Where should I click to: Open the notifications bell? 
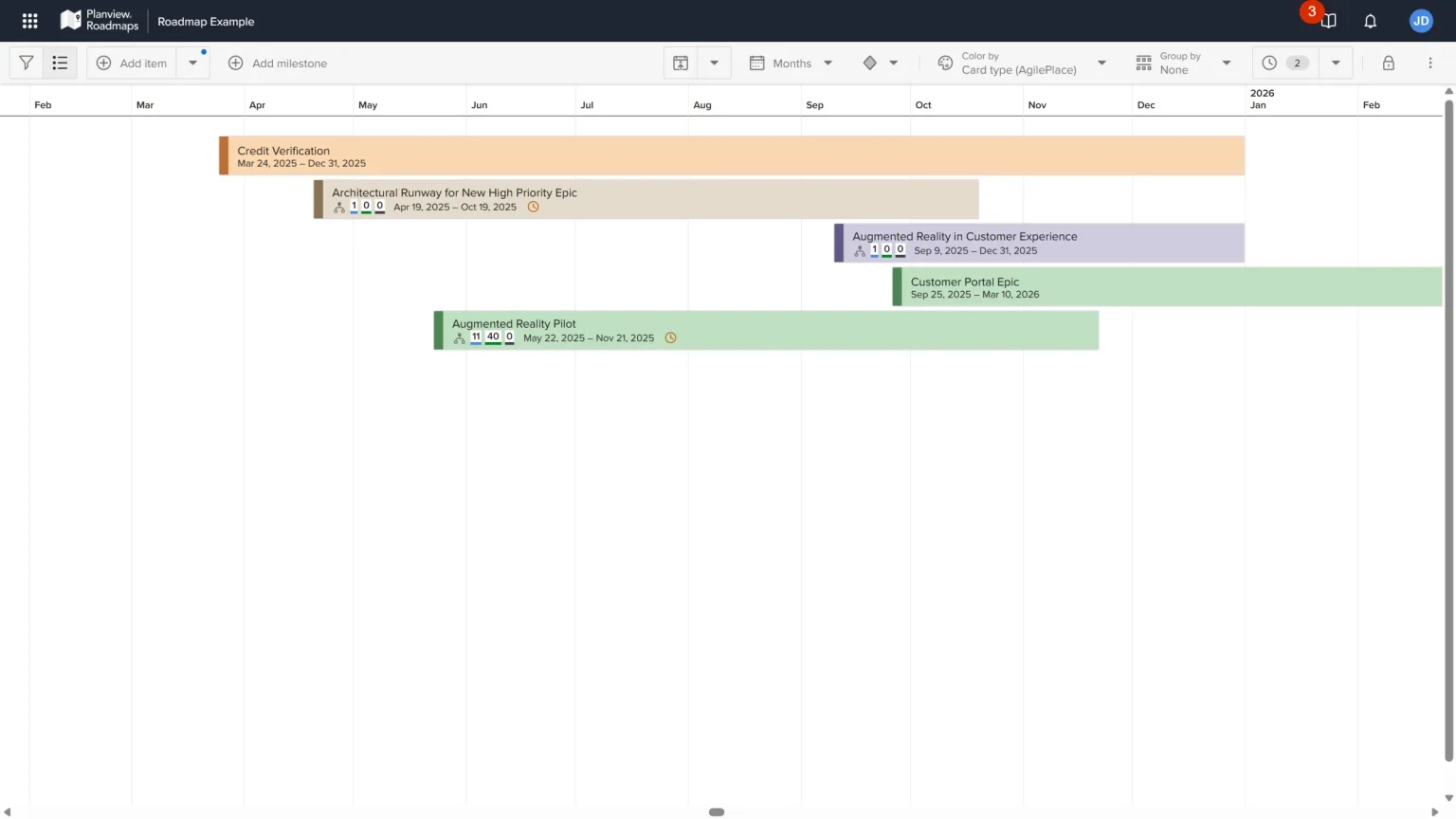point(1370,21)
